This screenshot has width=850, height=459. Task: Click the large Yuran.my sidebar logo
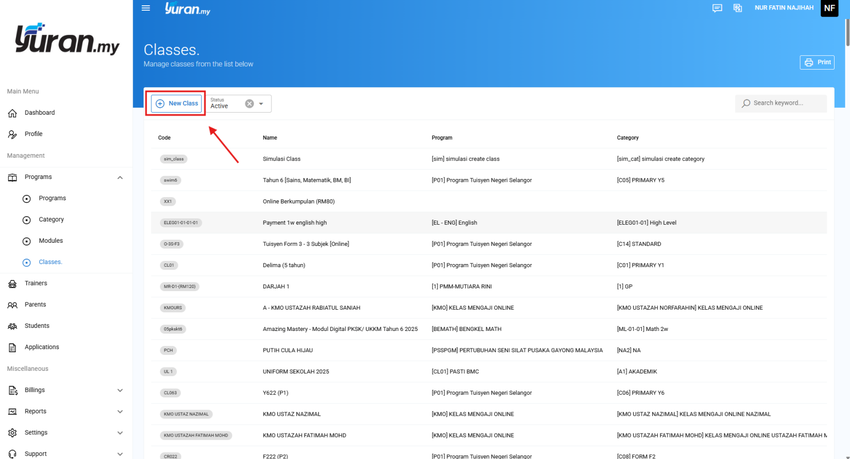pos(67,39)
